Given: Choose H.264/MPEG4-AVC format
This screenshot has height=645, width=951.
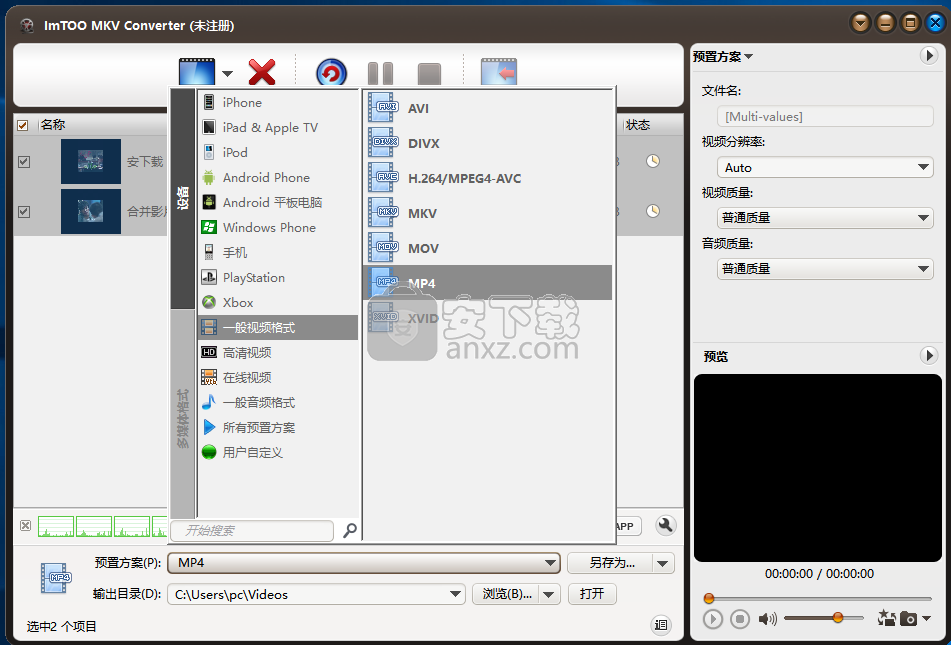Looking at the screenshot, I should [488, 178].
